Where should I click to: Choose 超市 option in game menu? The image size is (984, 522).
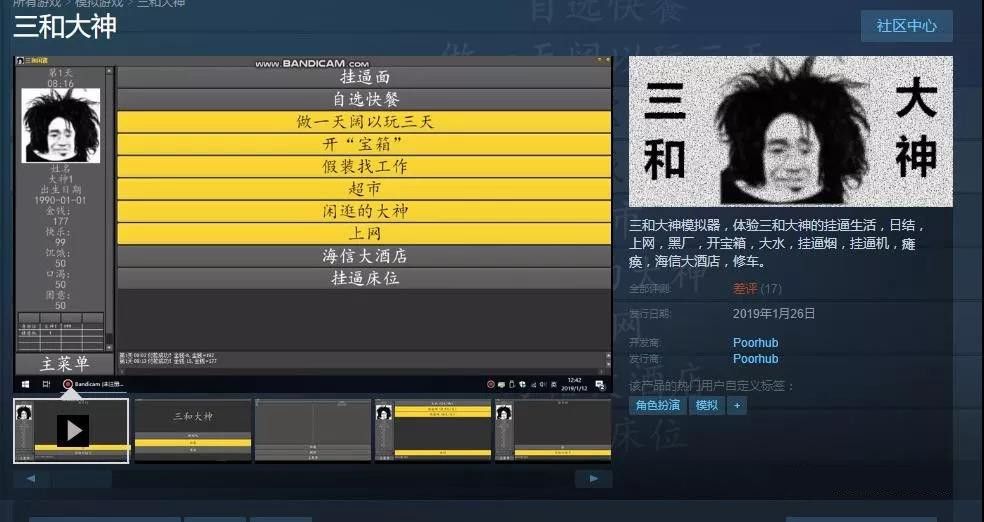(364, 189)
